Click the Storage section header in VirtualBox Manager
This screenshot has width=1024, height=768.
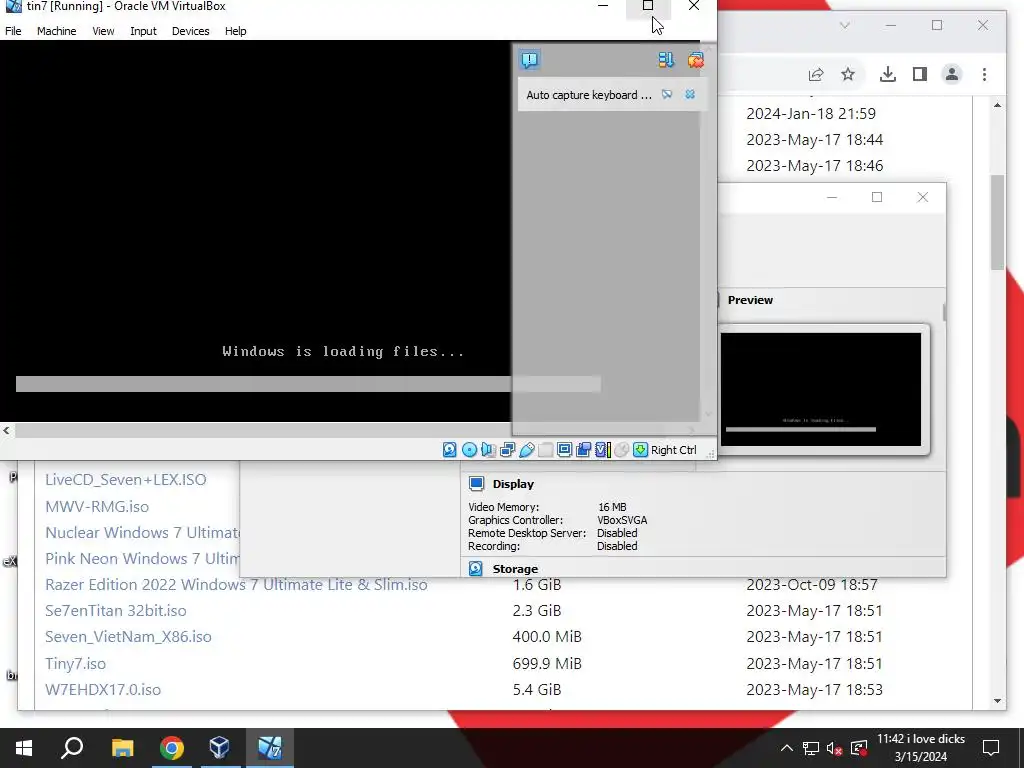[x=515, y=569]
